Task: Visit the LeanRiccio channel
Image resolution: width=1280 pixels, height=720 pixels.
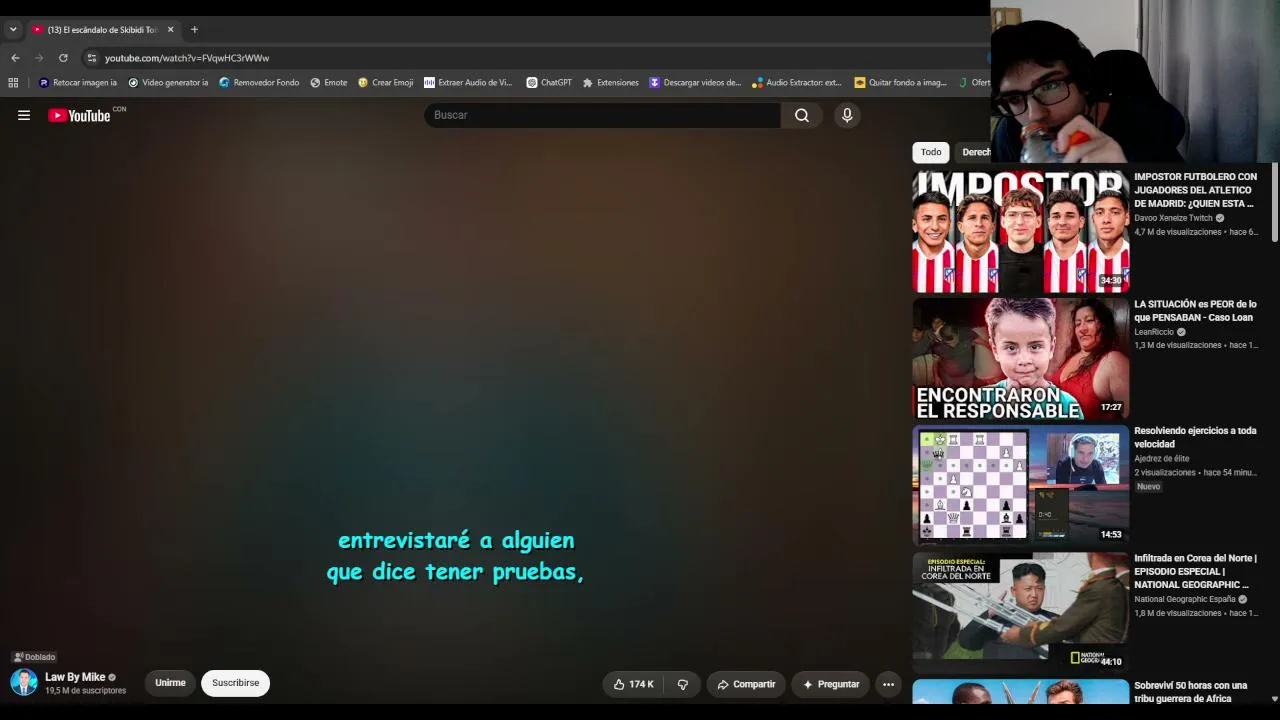Action: (x=1154, y=332)
